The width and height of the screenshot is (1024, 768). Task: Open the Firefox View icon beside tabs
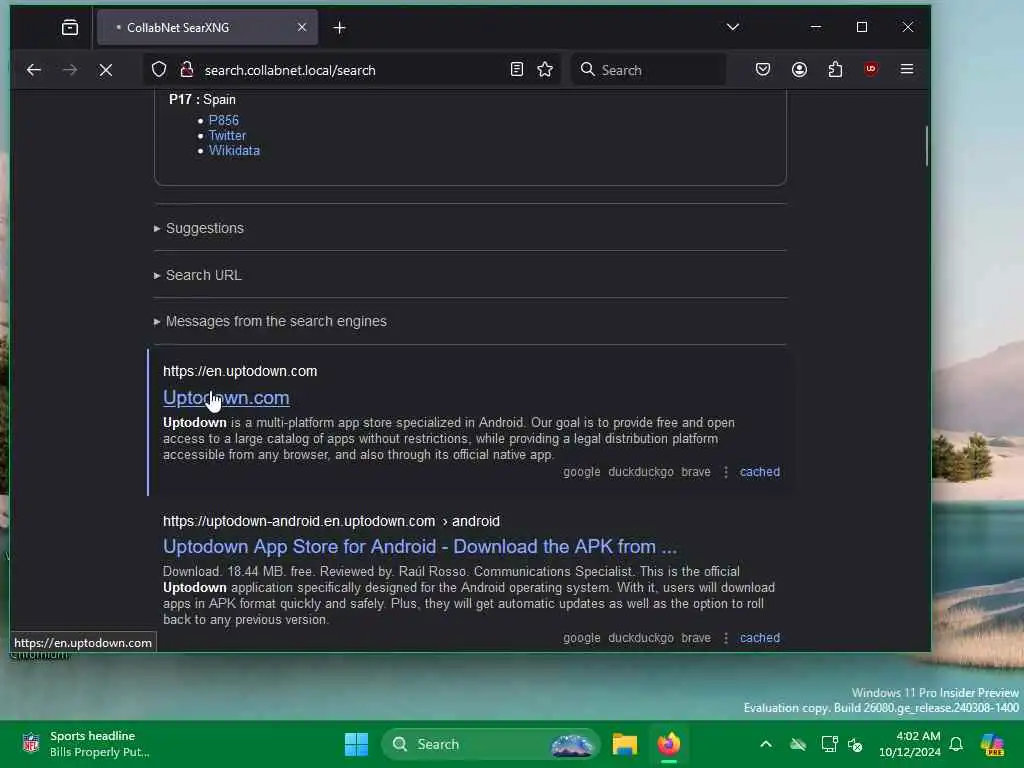[x=70, y=27]
